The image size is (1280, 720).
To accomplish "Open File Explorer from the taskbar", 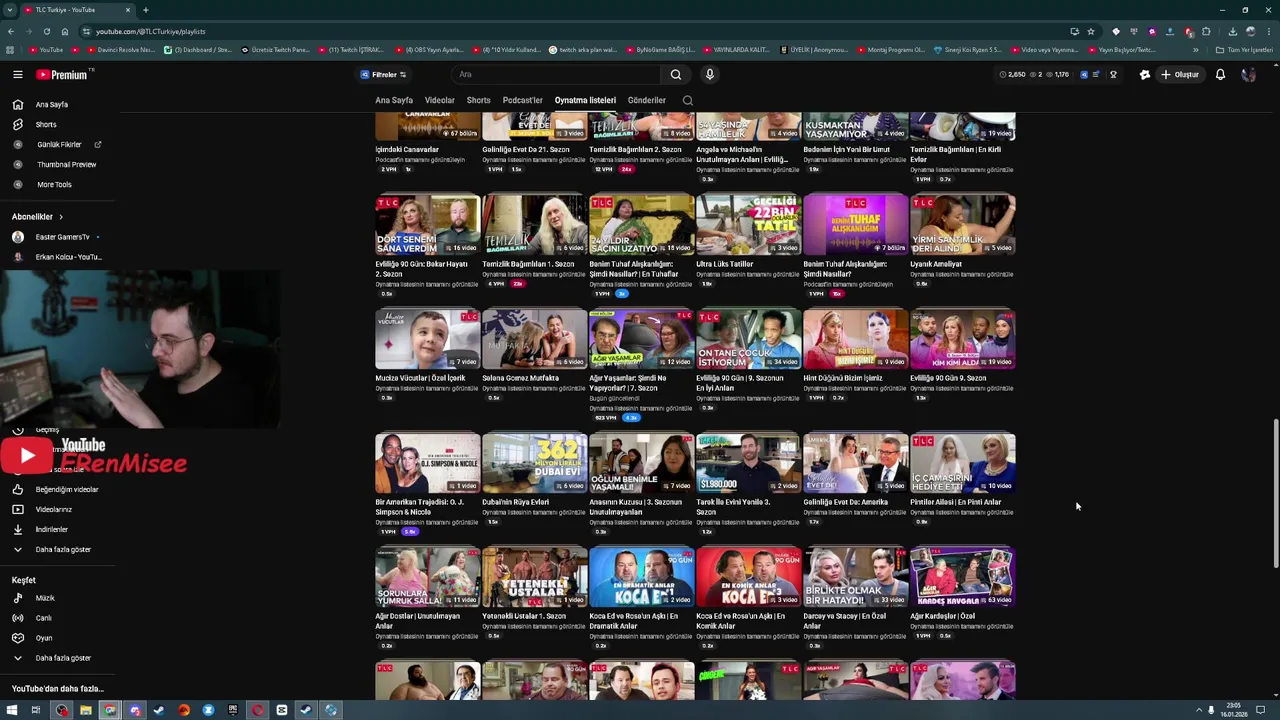I will coord(85,710).
